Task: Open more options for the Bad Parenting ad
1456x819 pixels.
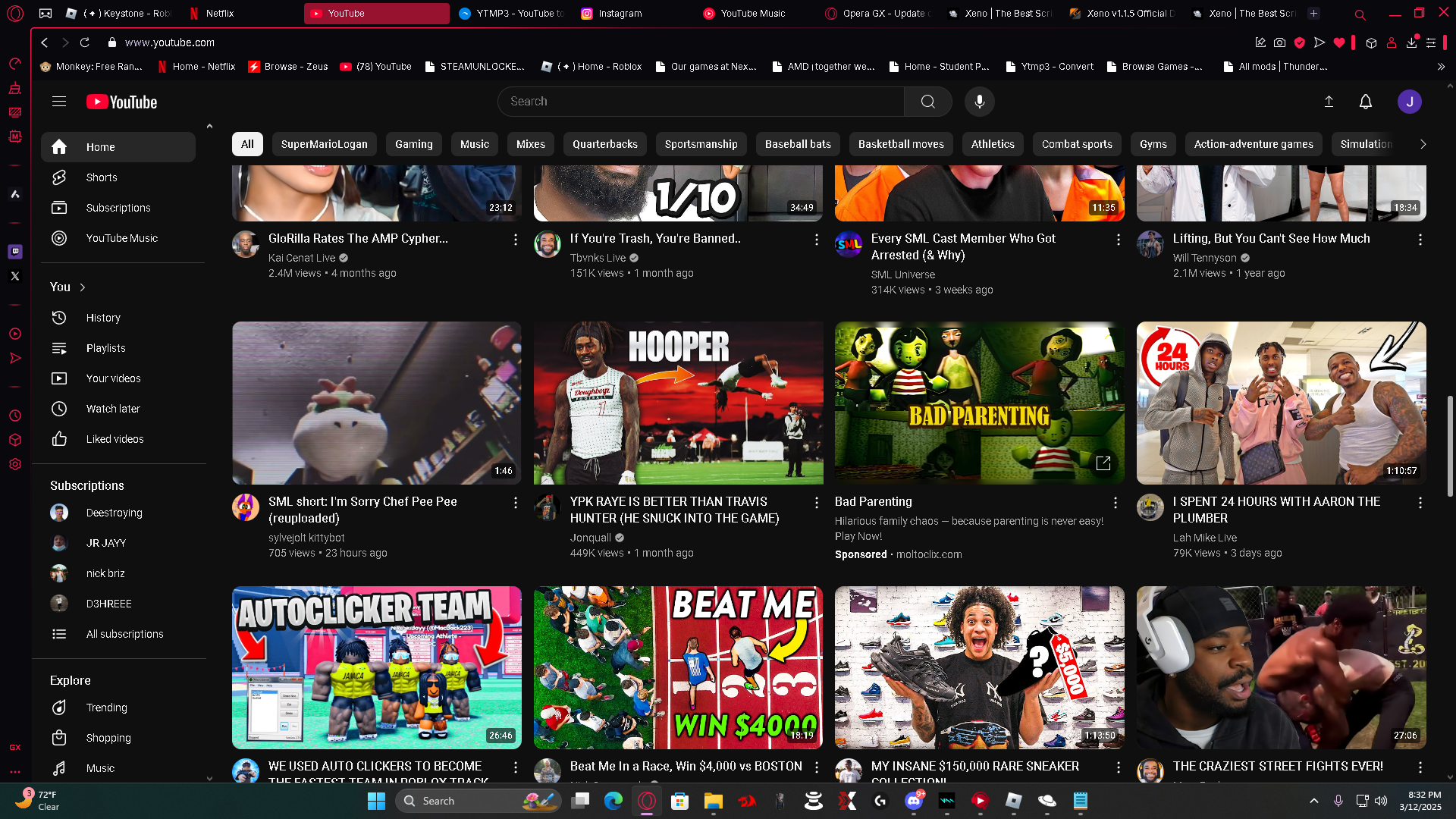Action: point(1116,503)
